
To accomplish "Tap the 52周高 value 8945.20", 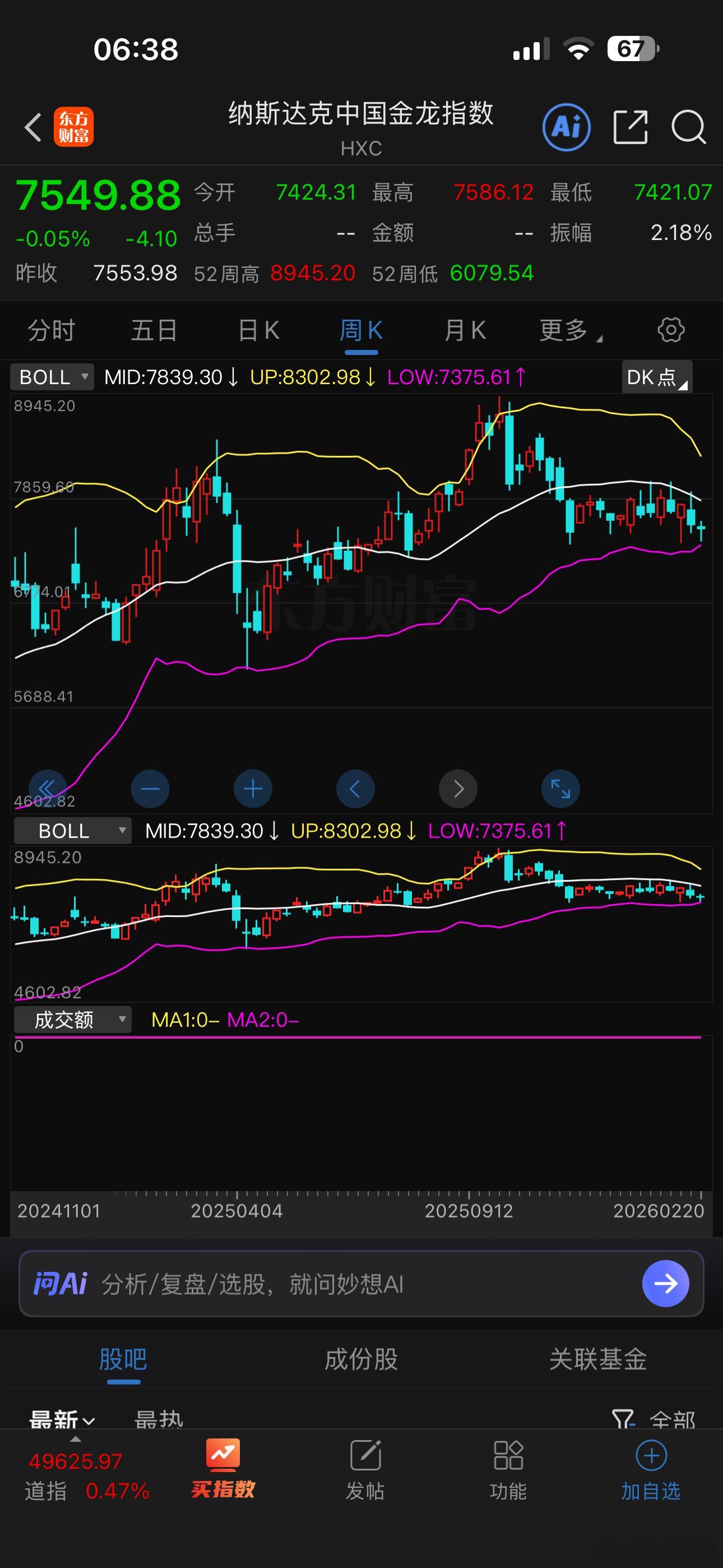I will tap(313, 273).
